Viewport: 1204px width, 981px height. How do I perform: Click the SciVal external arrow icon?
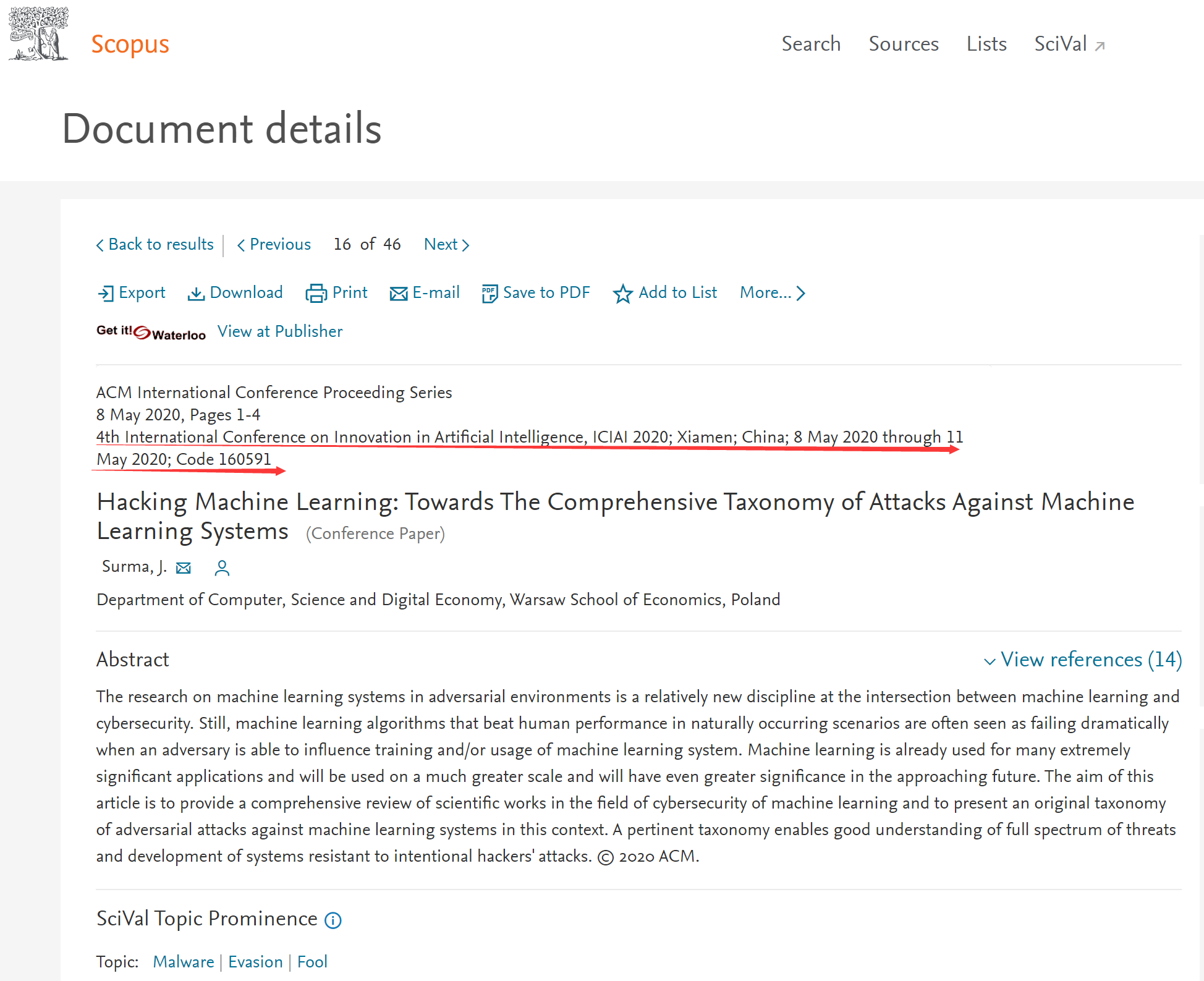coord(1100,46)
